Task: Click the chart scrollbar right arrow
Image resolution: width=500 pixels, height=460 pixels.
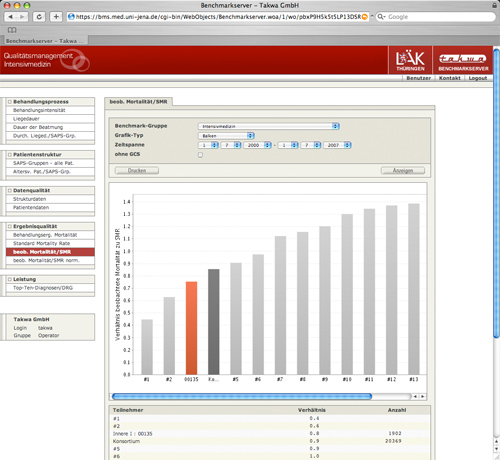Action: pyautogui.click(x=423, y=396)
